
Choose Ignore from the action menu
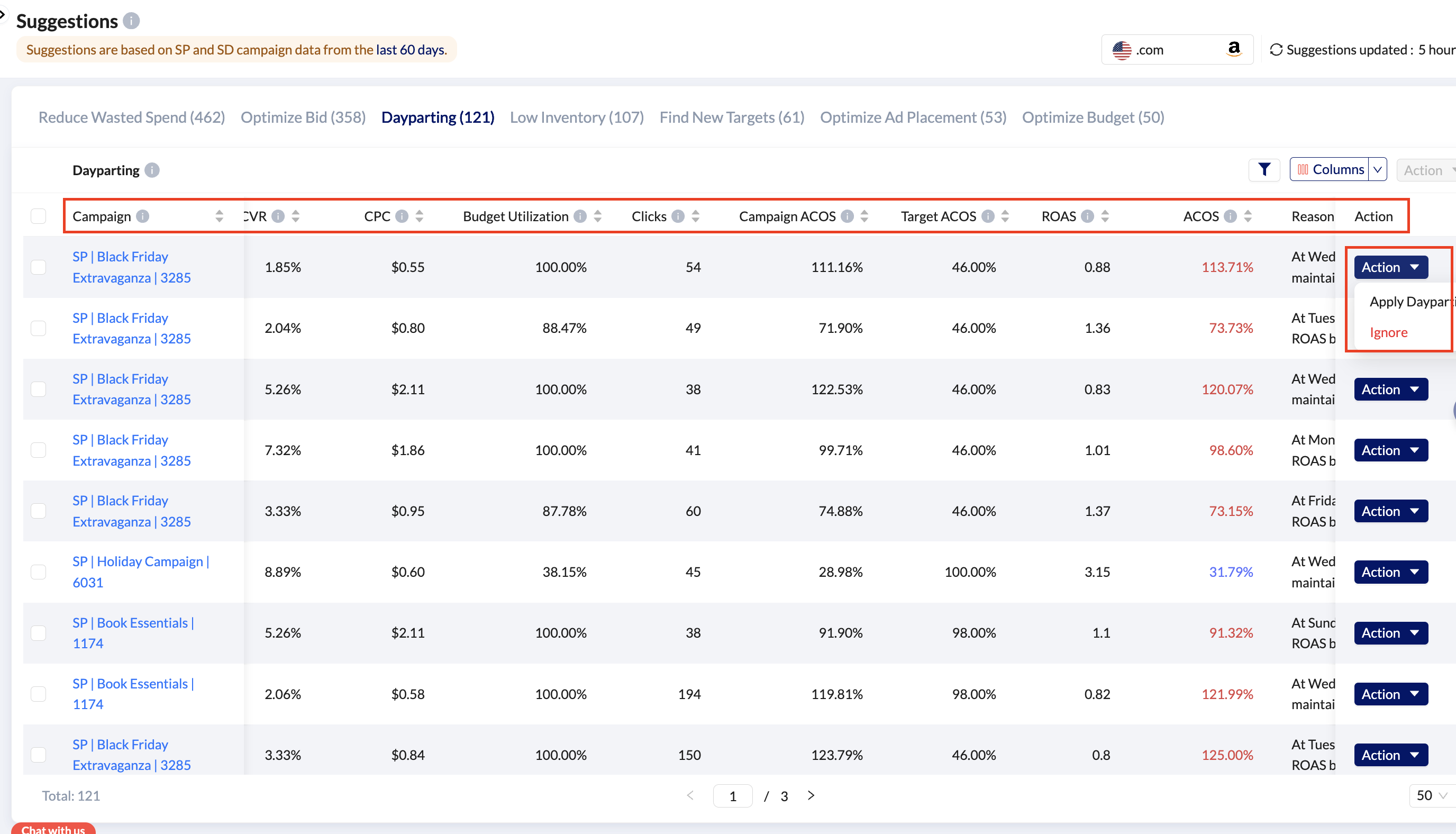tap(1388, 332)
